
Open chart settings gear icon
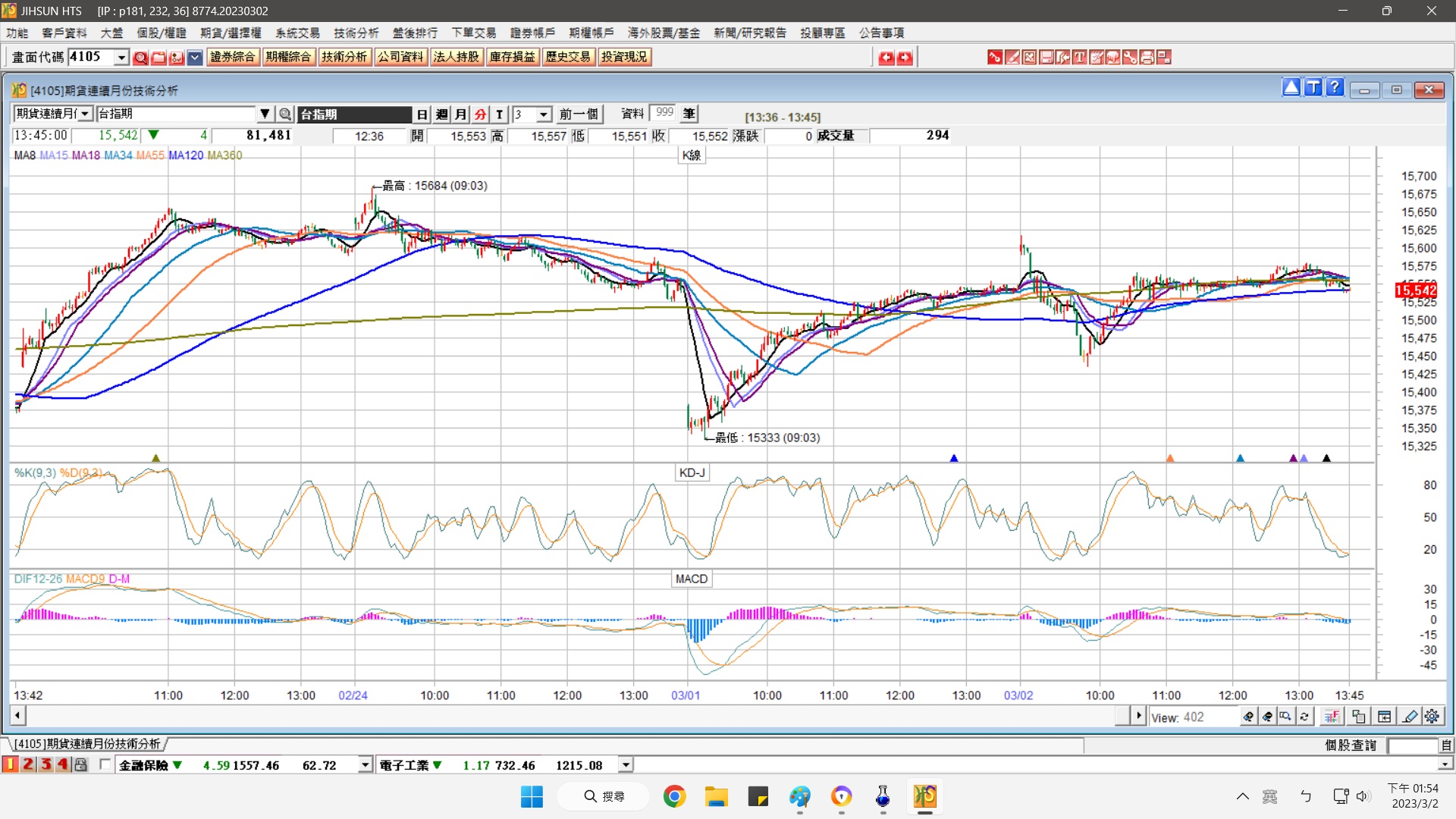click(1432, 717)
